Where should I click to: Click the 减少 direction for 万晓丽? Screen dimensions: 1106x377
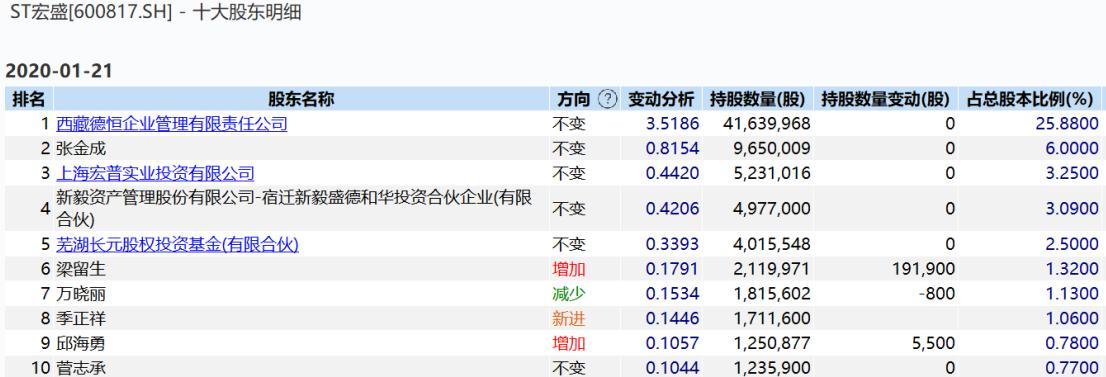pyautogui.click(x=569, y=294)
